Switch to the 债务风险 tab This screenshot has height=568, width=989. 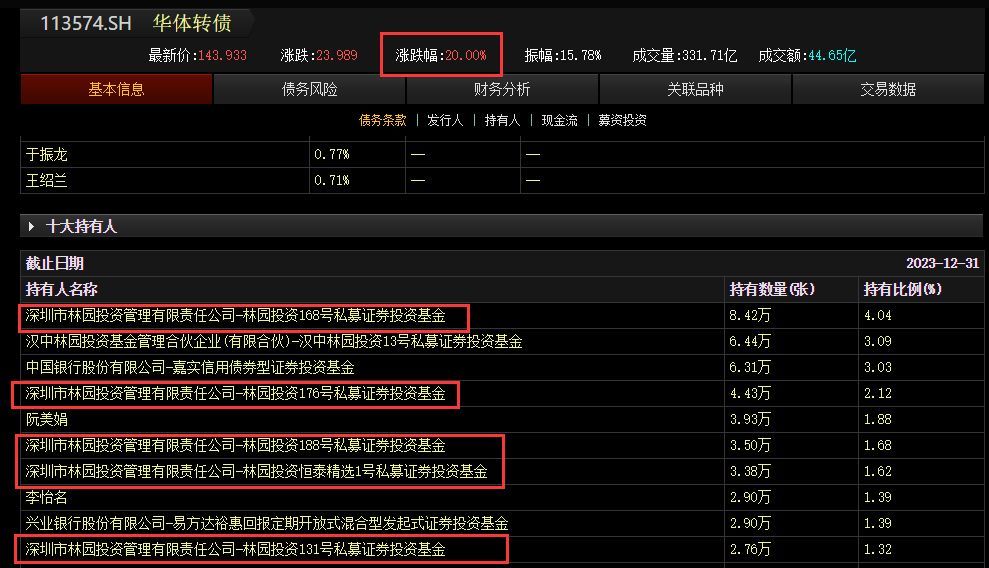[x=309, y=89]
